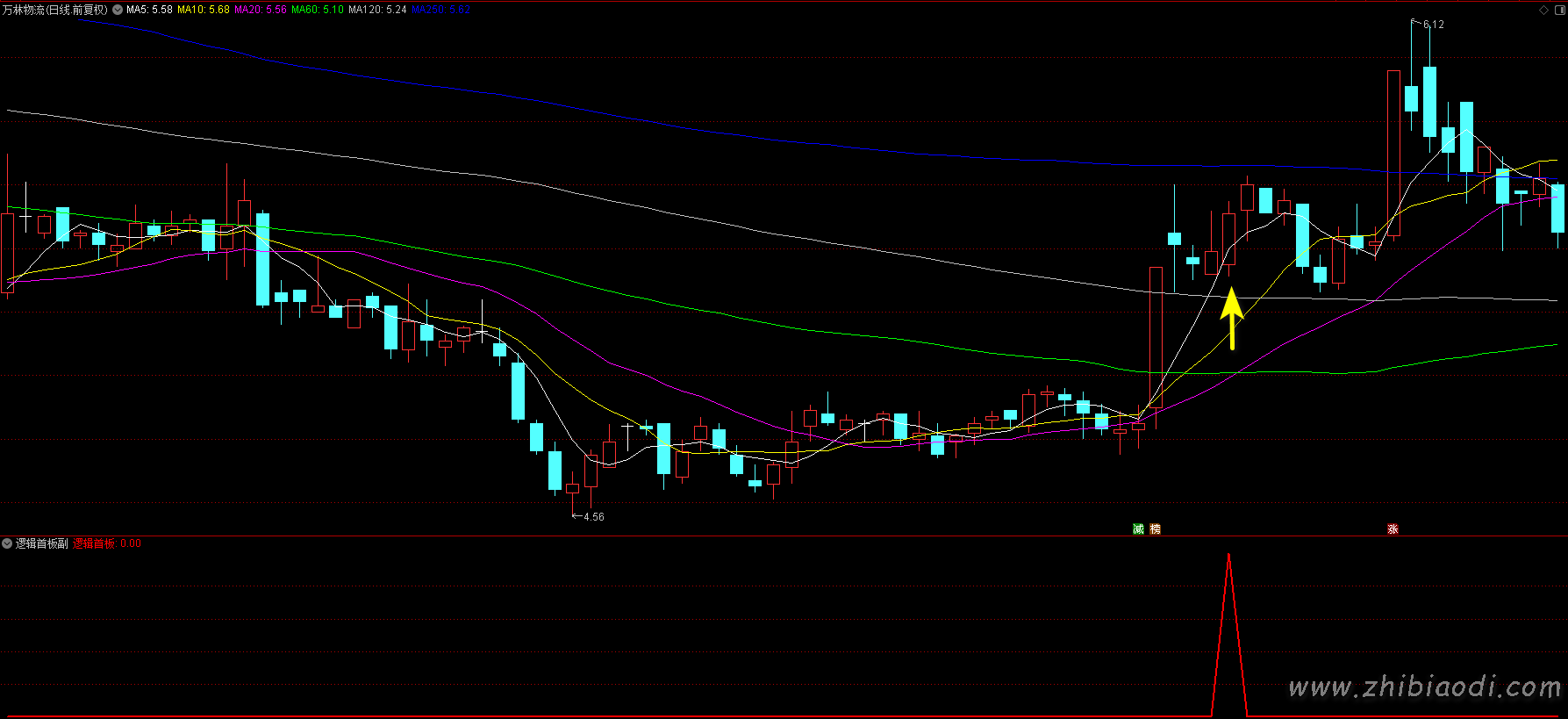Viewport: 1568px width, 719px height.
Task: Click the 逻辑首板副 indicator name
Action: (41, 543)
